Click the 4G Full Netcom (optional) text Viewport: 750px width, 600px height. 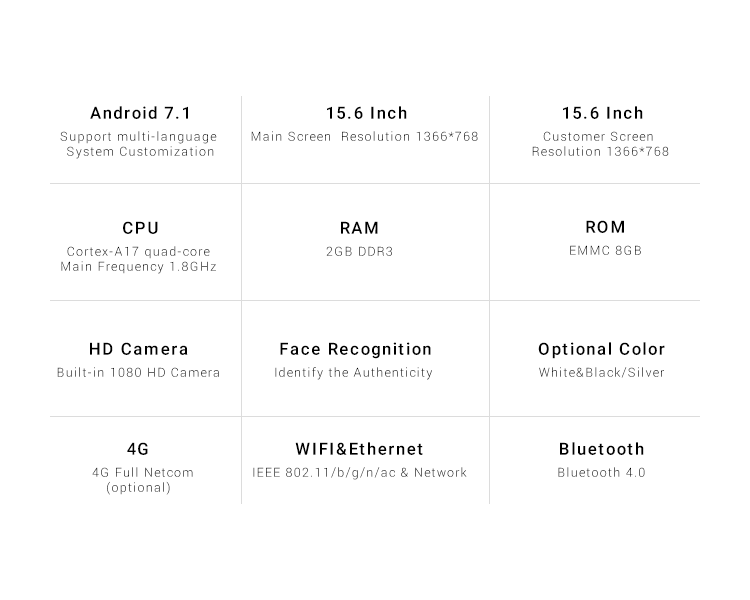tap(143, 480)
